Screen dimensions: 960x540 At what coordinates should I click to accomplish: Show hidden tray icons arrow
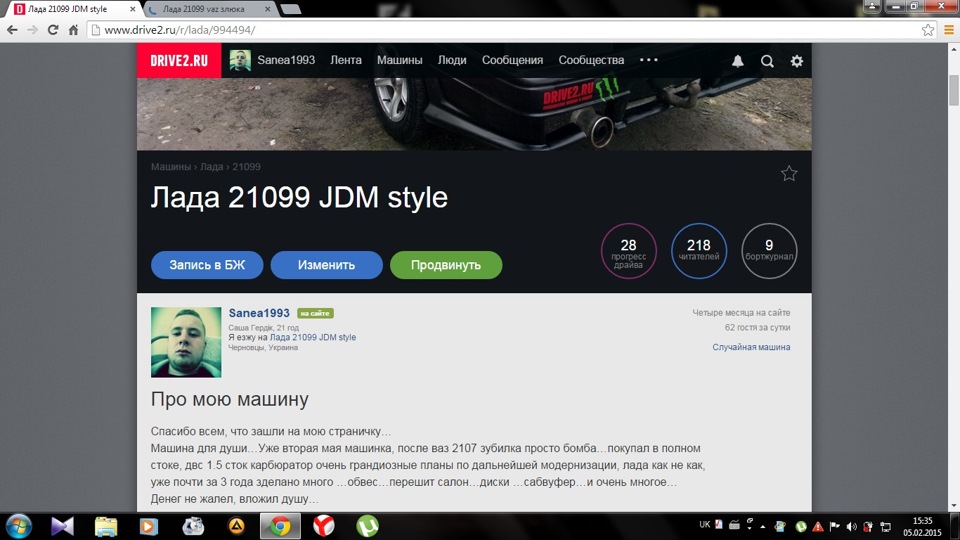pyautogui.click(x=763, y=526)
